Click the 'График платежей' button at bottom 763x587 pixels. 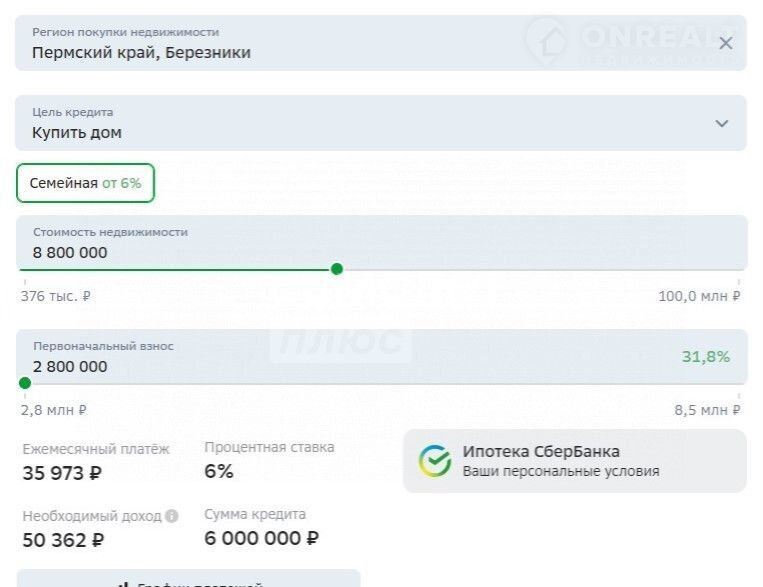[x=188, y=580]
